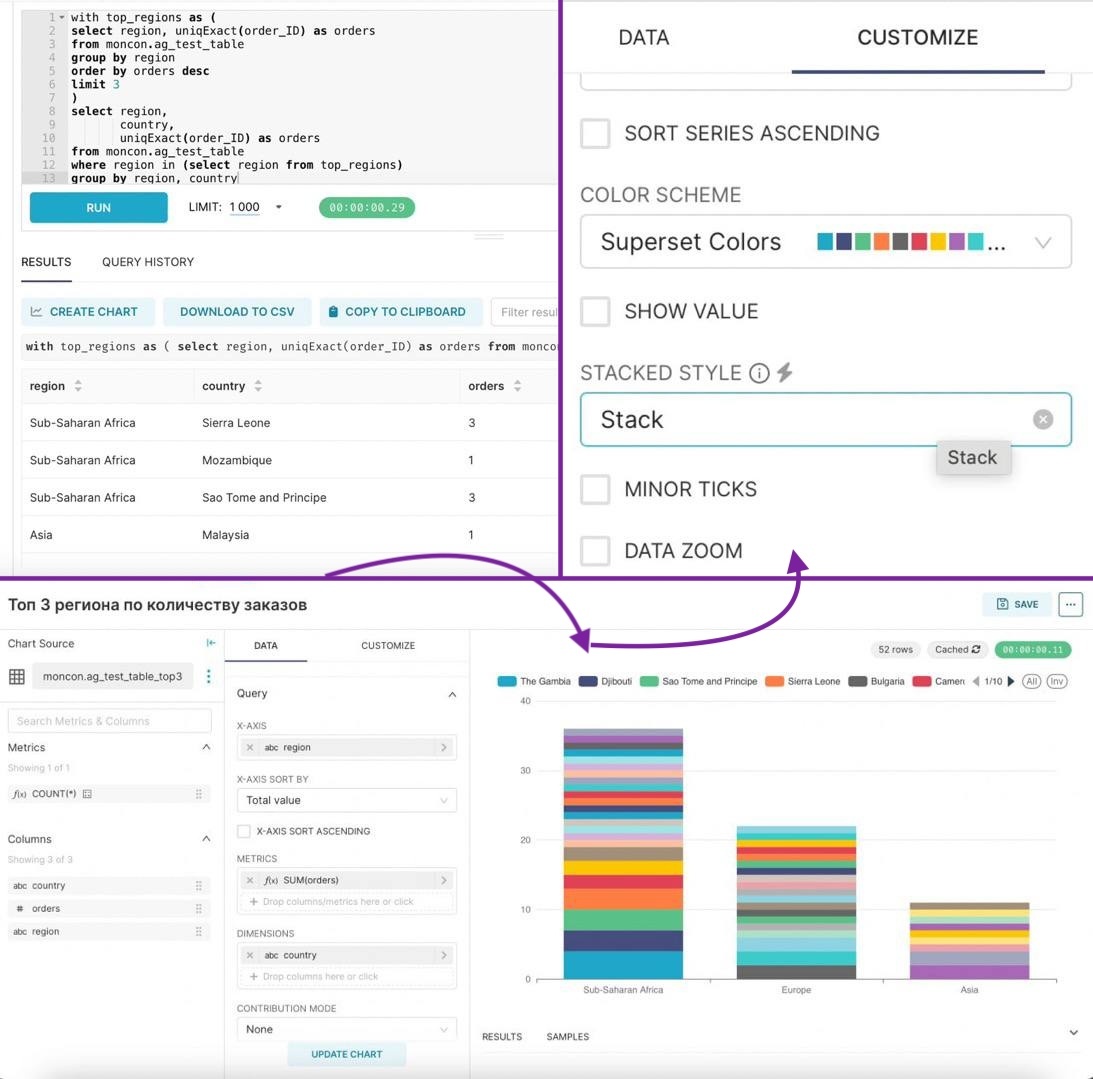
Task: Remove the SUM(orders) metric
Action: pos(250,880)
